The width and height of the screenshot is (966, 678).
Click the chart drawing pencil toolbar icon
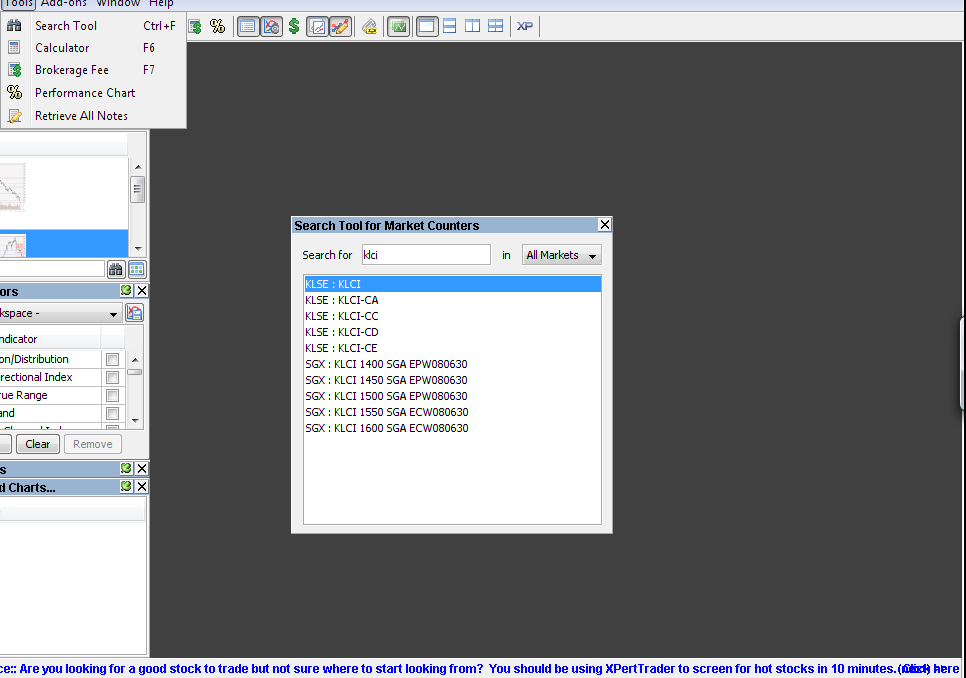pyautogui.click(x=340, y=26)
